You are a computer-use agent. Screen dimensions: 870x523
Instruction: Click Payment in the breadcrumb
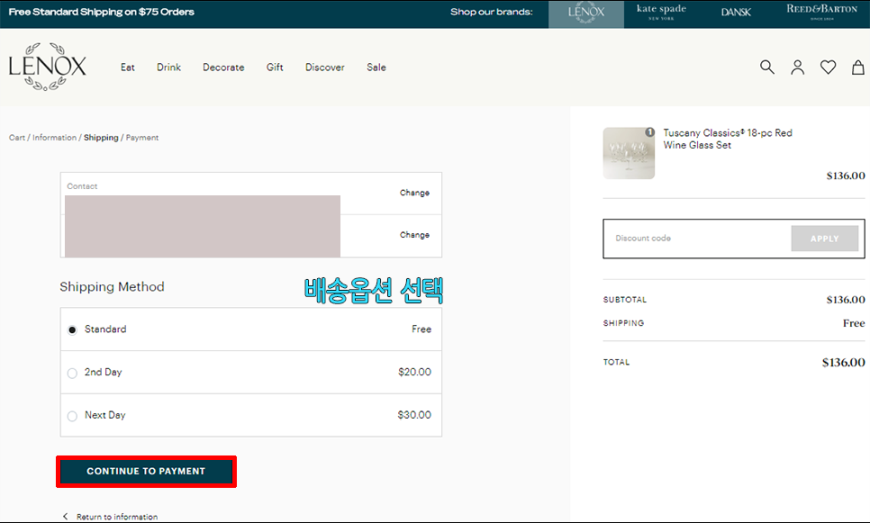142,138
